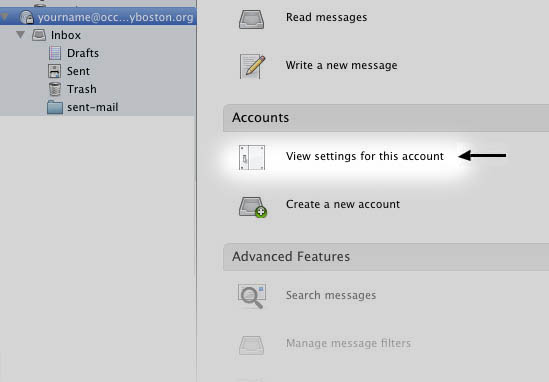Open Manage message filters link
The width and height of the screenshot is (549, 382).
point(348,343)
